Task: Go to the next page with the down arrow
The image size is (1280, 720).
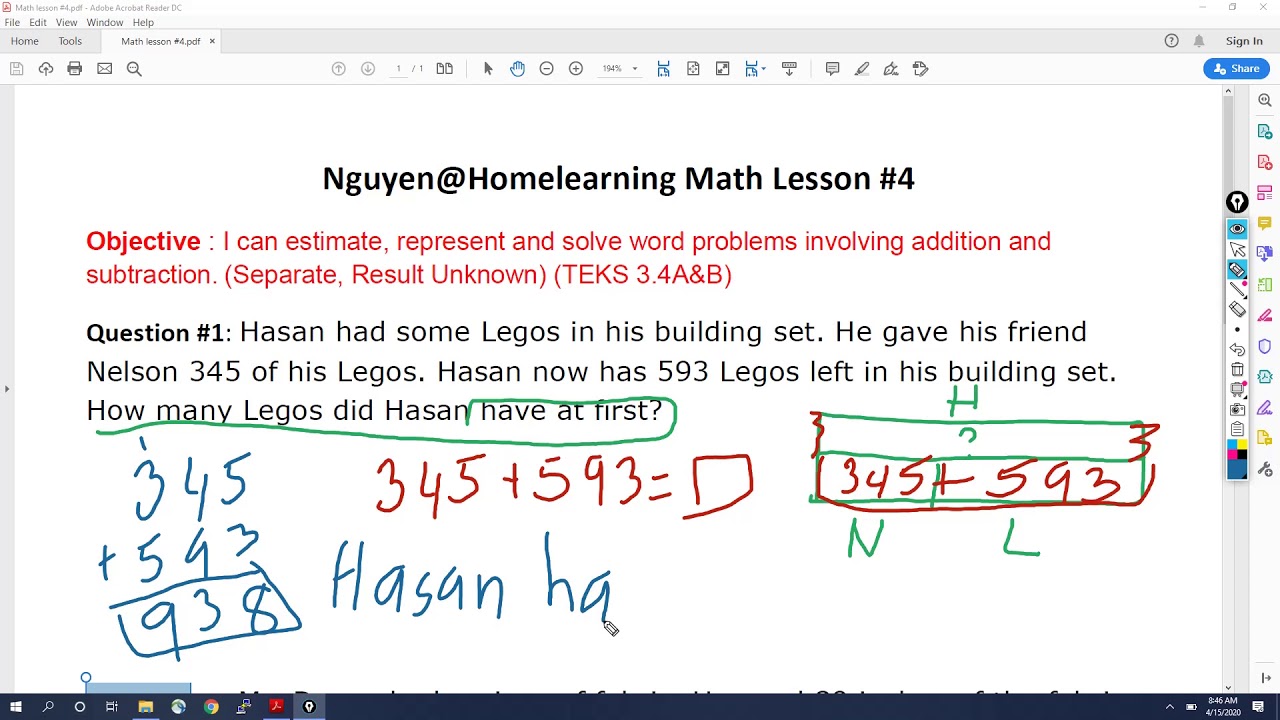Action: (x=368, y=69)
